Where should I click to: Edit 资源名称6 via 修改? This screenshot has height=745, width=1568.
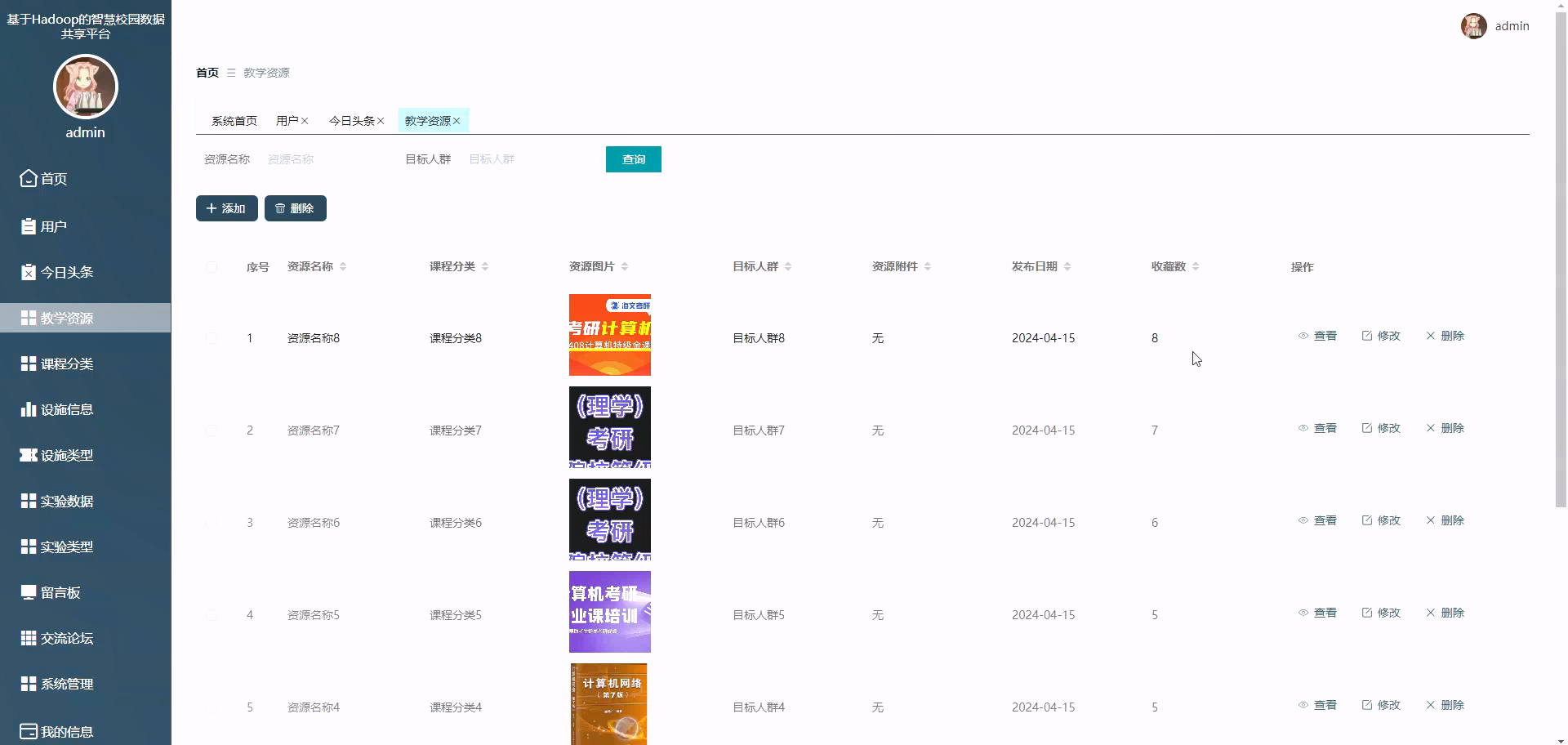(x=1381, y=520)
